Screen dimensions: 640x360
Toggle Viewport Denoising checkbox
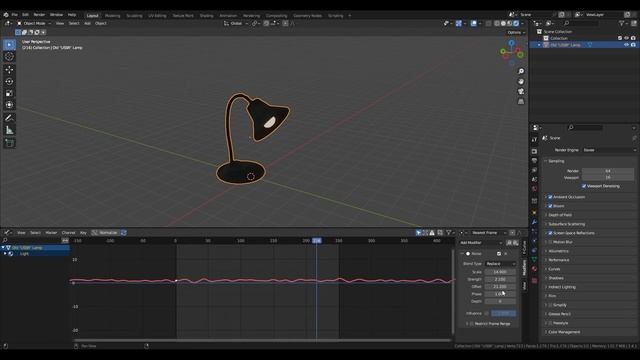pos(584,186)
